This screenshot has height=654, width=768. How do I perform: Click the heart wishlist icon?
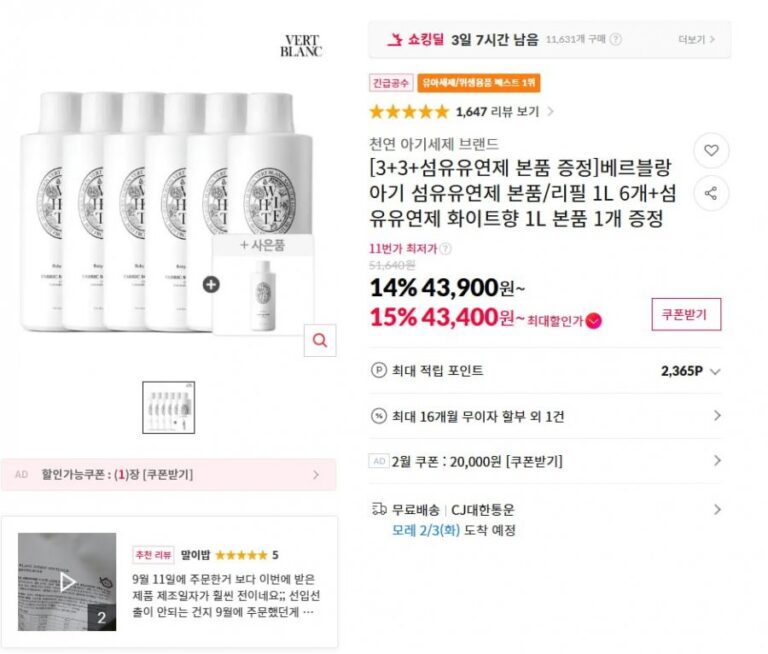[x=711, y=151]
